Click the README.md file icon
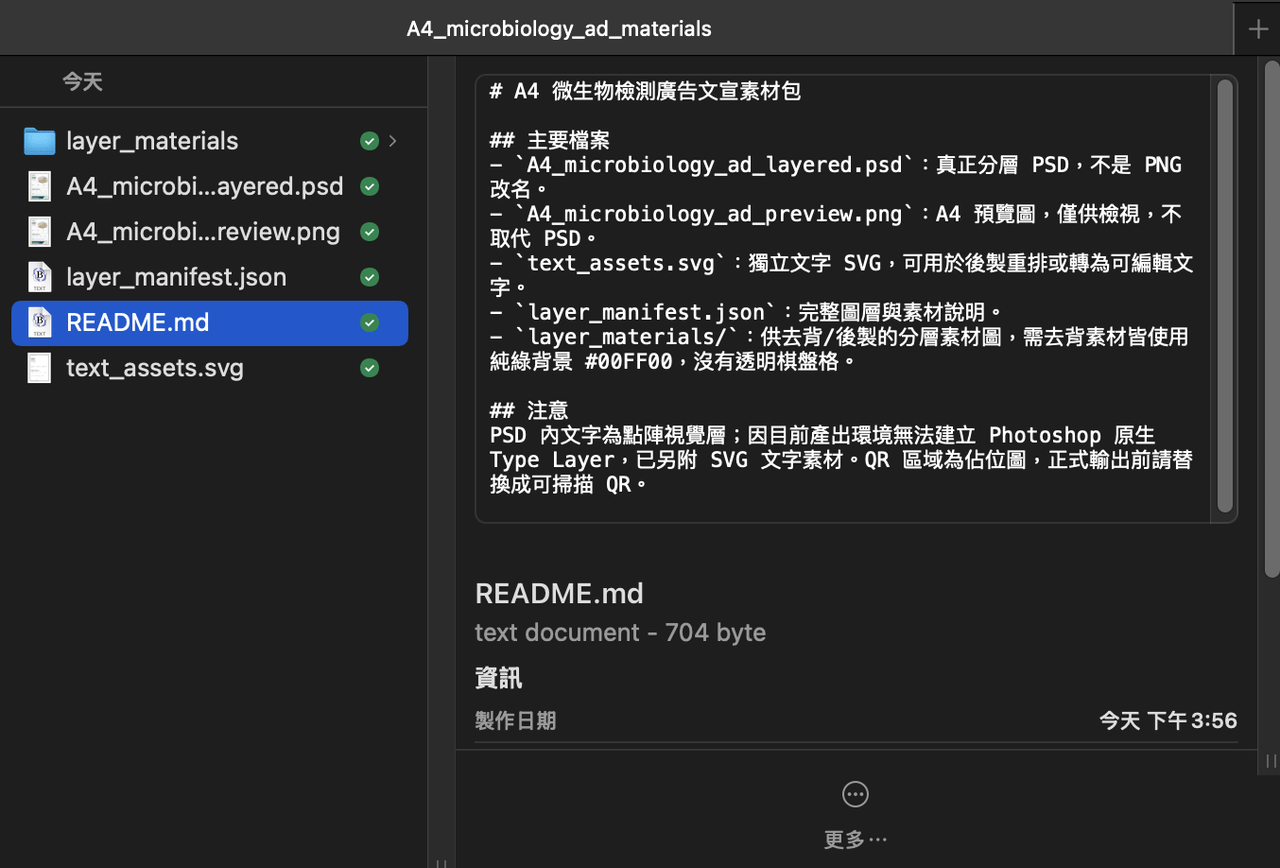Screen dimensions: 1280x868 tap(40, 323)
